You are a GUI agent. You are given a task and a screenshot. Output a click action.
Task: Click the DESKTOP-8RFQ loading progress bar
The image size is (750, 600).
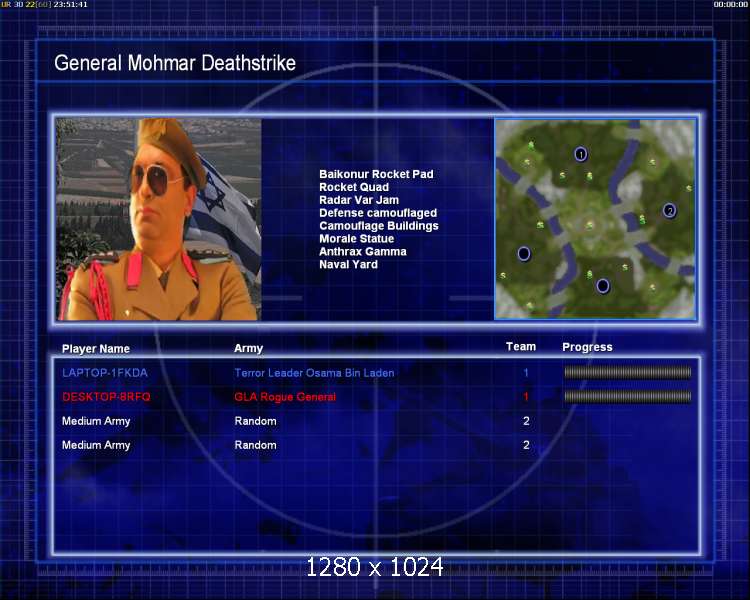coord(628,396)
